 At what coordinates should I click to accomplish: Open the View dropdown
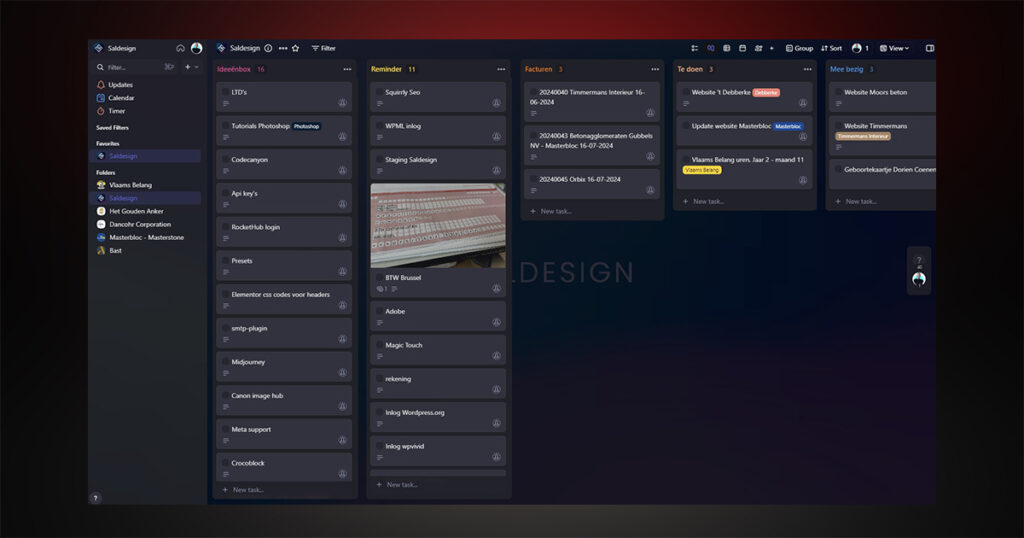click(894, 48)
